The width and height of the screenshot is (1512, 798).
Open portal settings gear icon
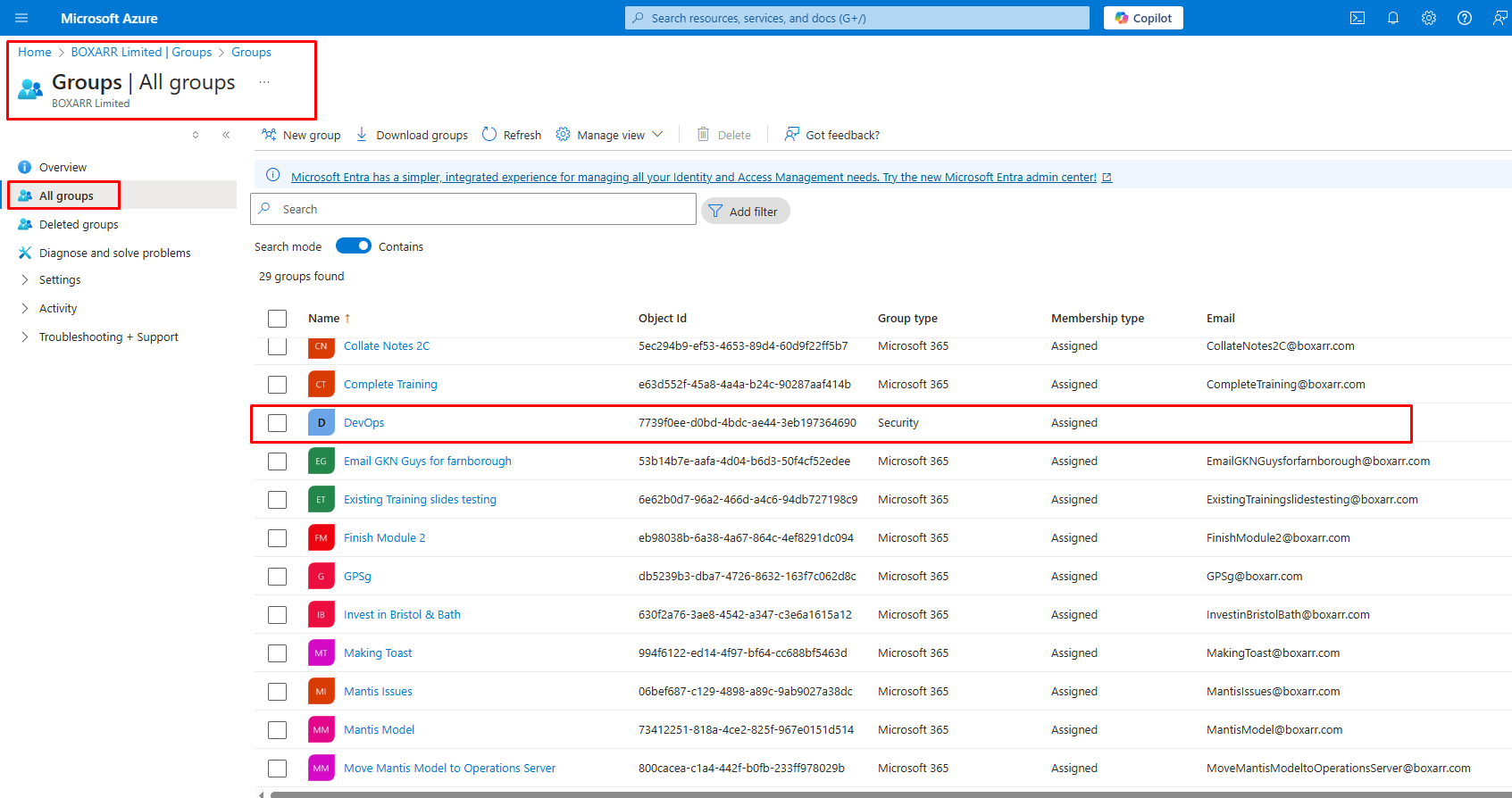click(x=1429, y=18)
